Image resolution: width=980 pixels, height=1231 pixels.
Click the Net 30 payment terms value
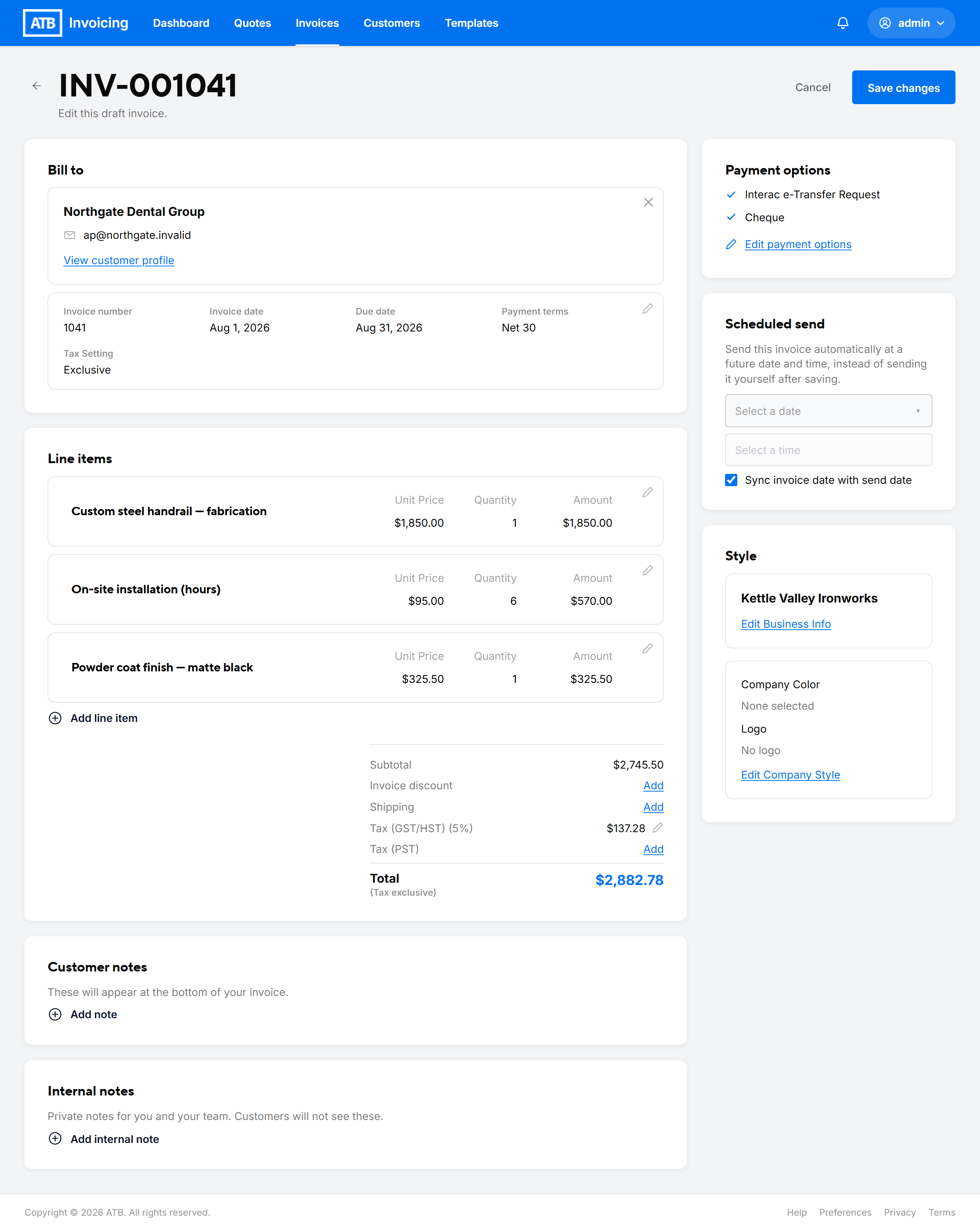click(518, 328)
